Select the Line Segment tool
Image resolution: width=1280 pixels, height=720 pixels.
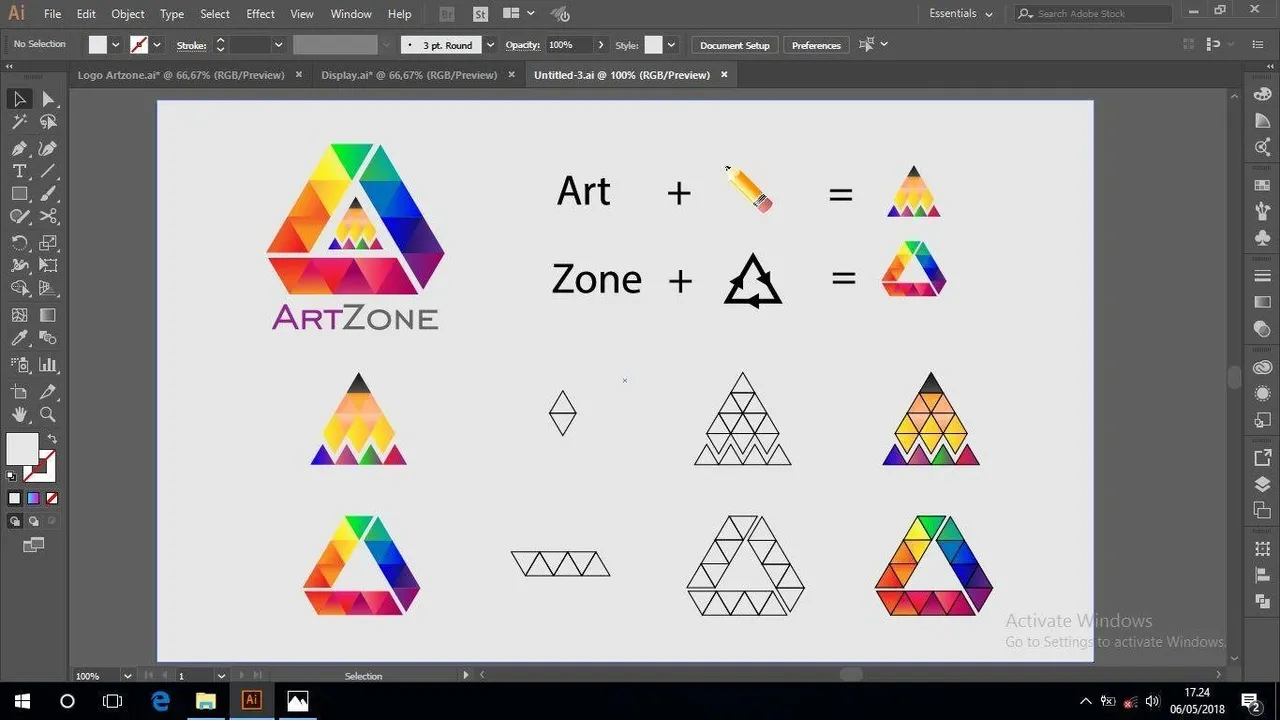point(48,171)
